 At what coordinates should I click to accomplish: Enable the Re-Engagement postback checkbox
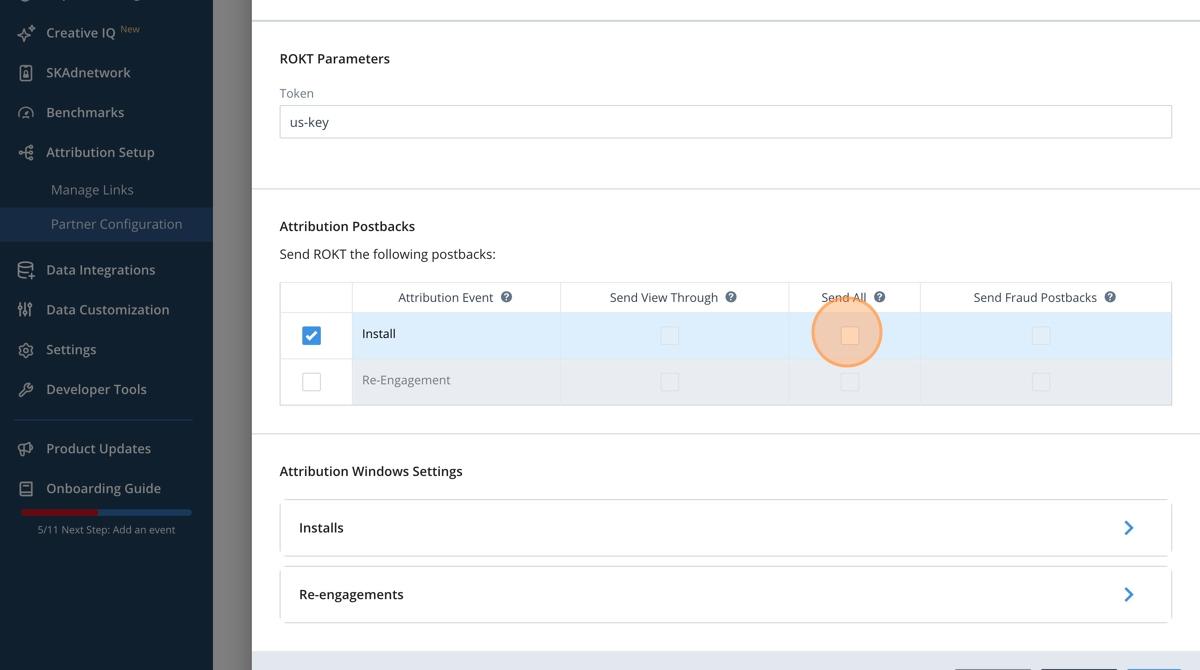pos(313,381)
